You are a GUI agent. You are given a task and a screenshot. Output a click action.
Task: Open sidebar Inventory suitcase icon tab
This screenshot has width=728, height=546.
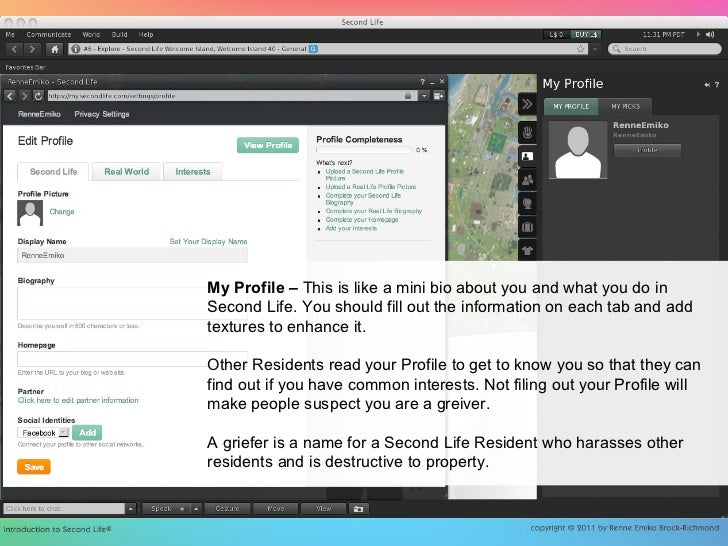coord(527,227)
